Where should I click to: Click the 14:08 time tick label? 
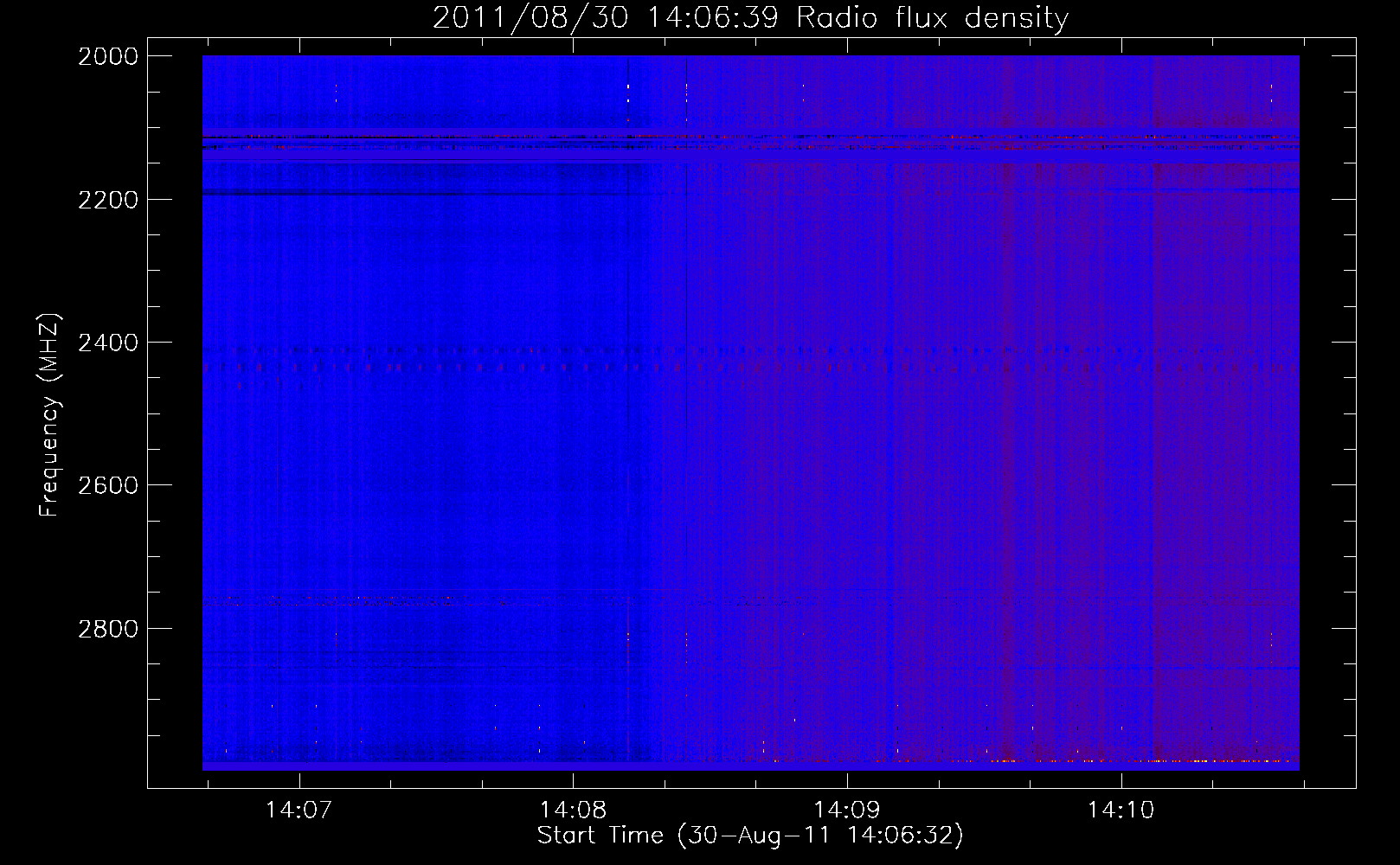[x=573, y=811]
